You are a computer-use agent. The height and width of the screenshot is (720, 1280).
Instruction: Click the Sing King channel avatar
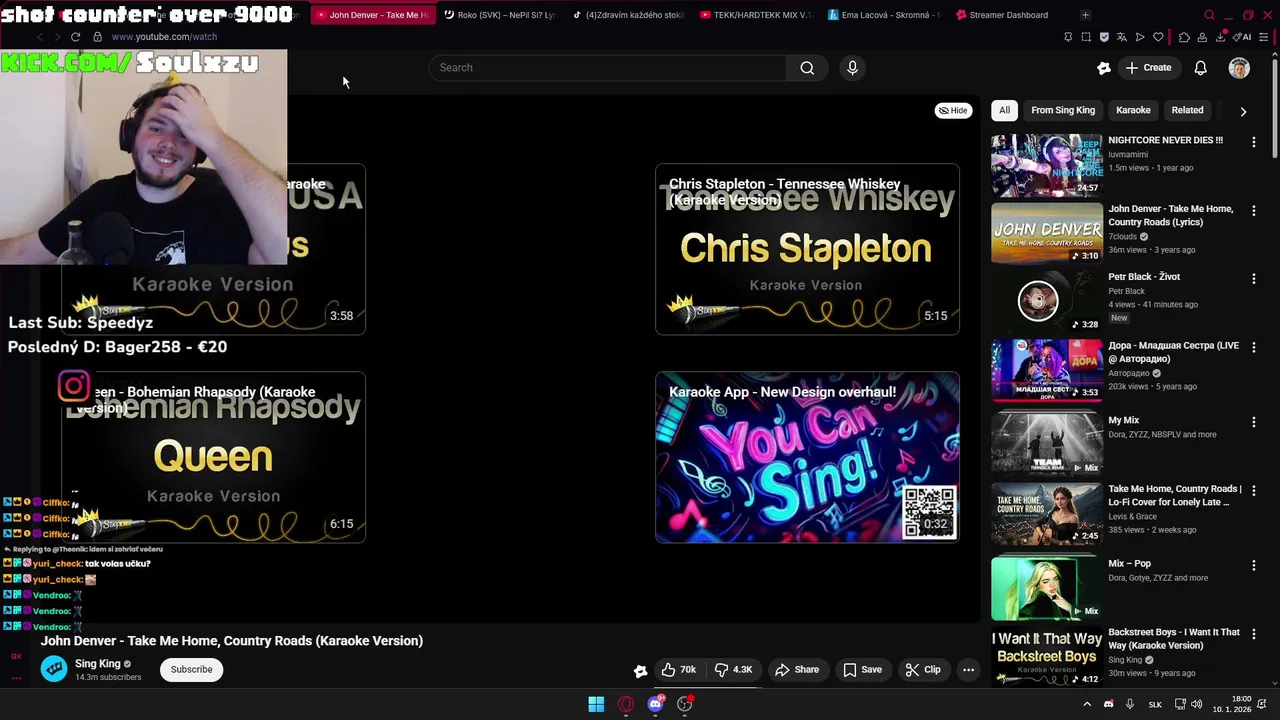tap(54, 670)
